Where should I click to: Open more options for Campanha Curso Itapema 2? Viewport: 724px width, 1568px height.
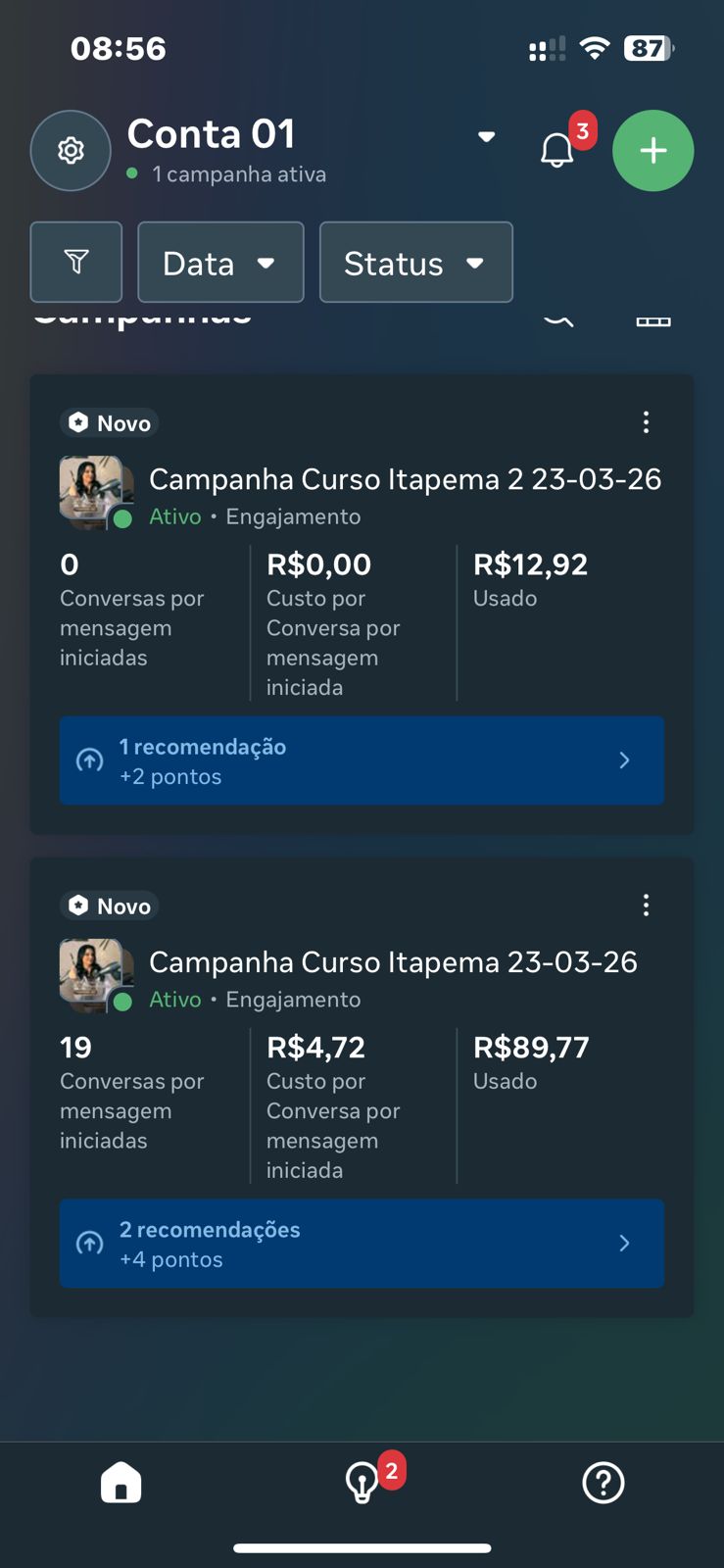tap(646, 422)
